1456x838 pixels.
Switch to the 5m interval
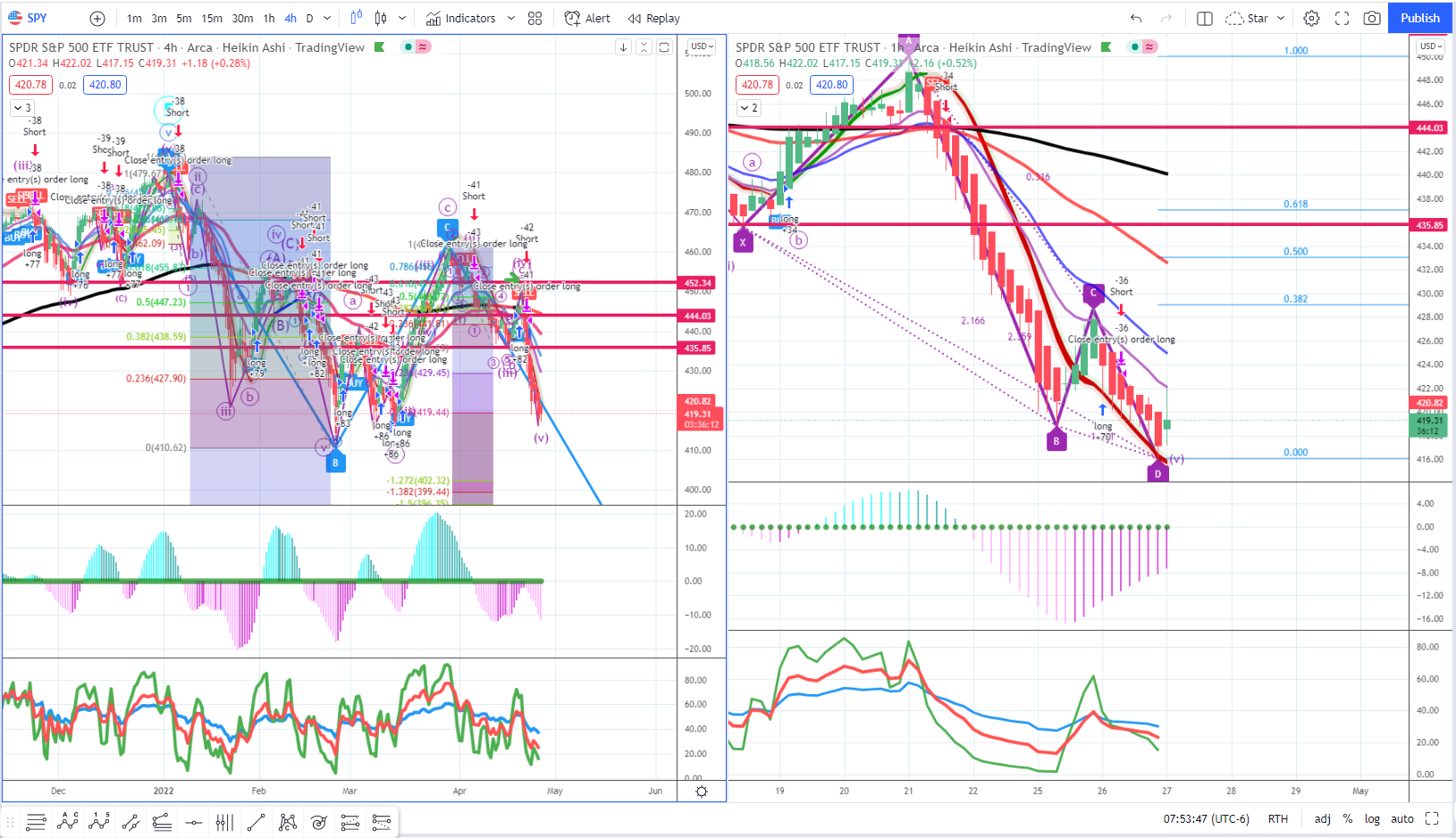point(183,18)
